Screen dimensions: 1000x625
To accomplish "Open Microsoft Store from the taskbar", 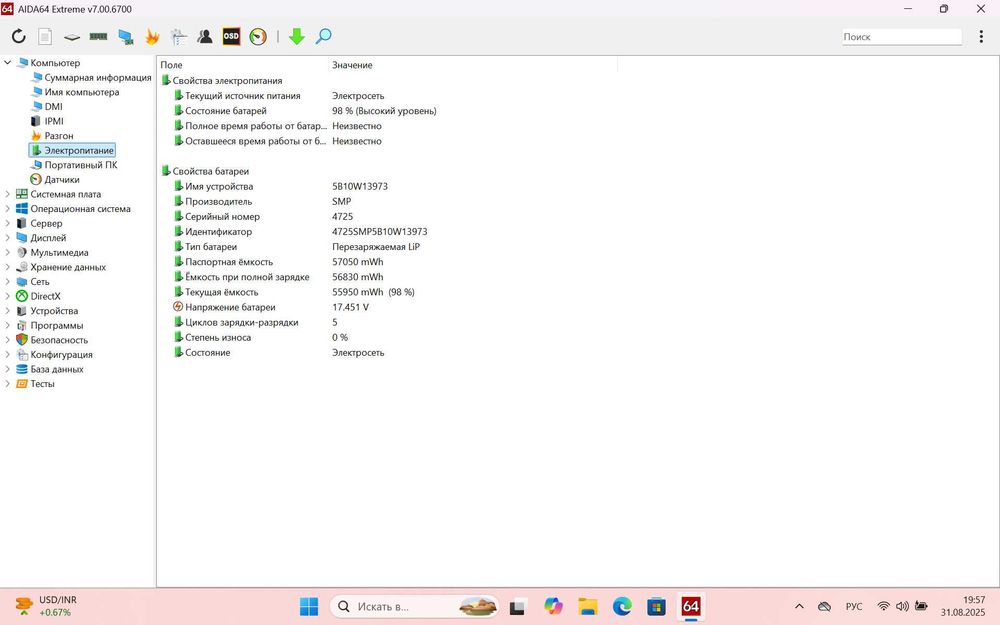I will point(656,607).
